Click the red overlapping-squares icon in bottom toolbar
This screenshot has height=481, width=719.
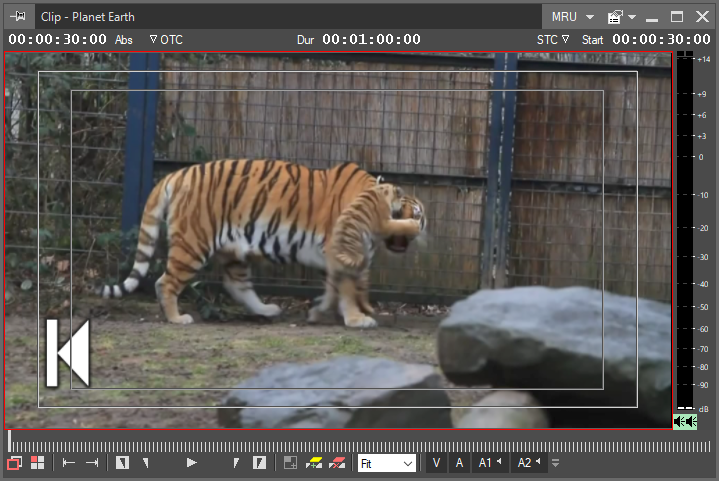click(x=15, y=463)
